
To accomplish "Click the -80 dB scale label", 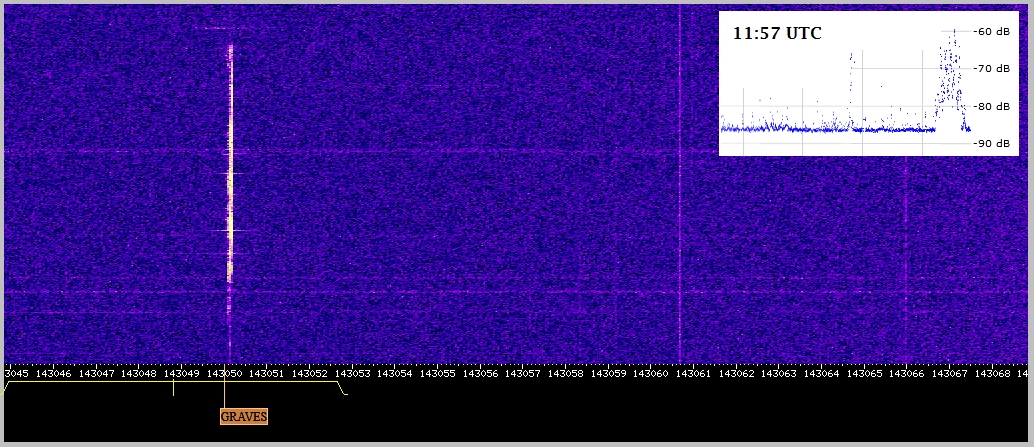I will point(993,106).
